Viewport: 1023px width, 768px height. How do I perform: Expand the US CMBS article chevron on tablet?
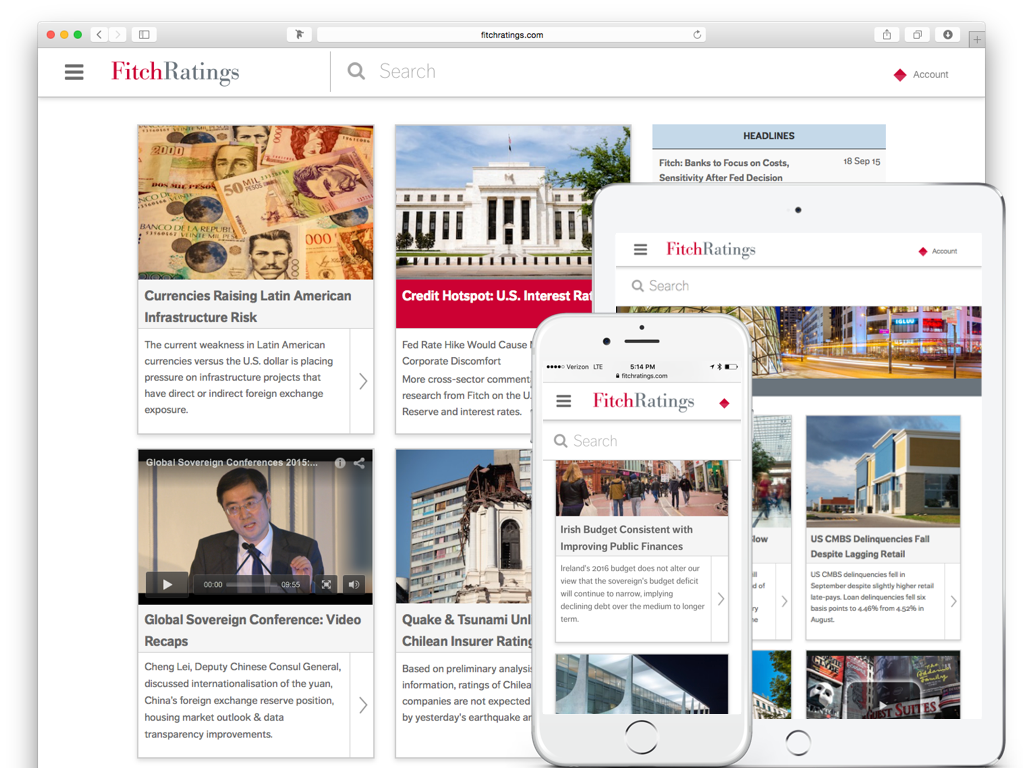(953, 602)
